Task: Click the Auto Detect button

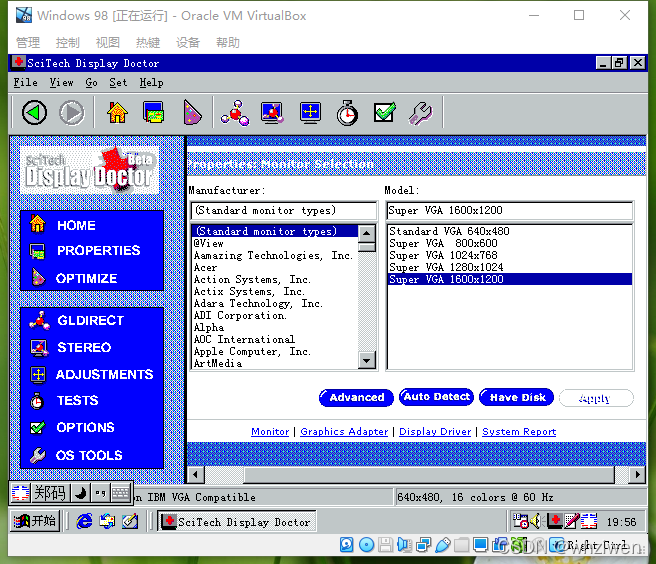Action: coord(436,397)
